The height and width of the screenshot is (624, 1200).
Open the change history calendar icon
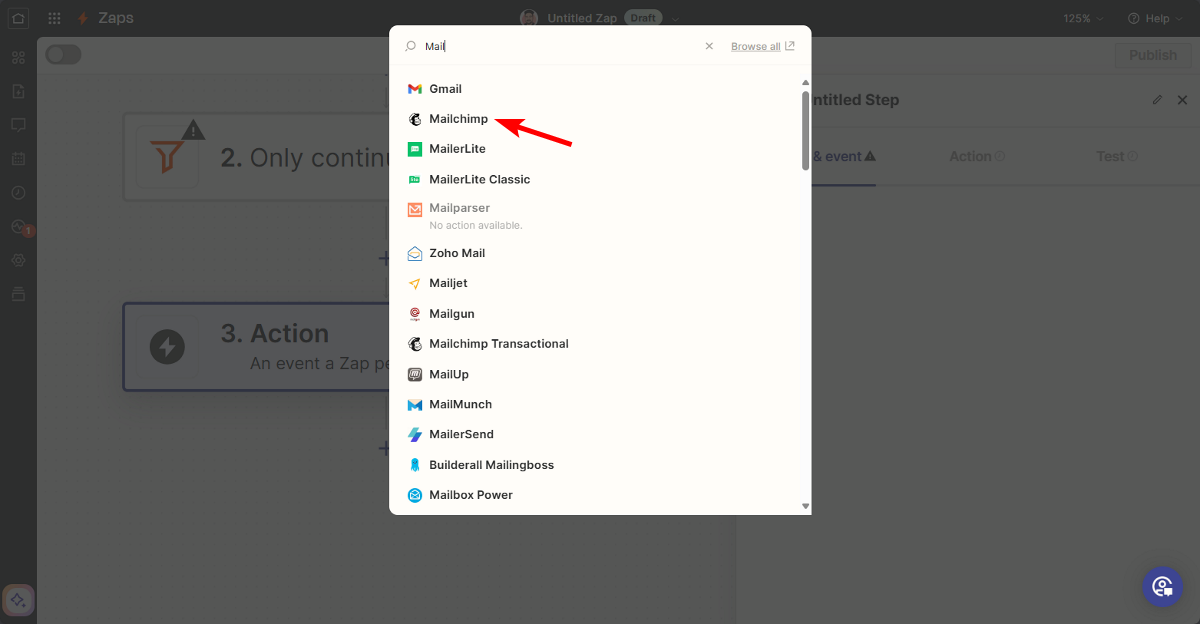[18, 159]
